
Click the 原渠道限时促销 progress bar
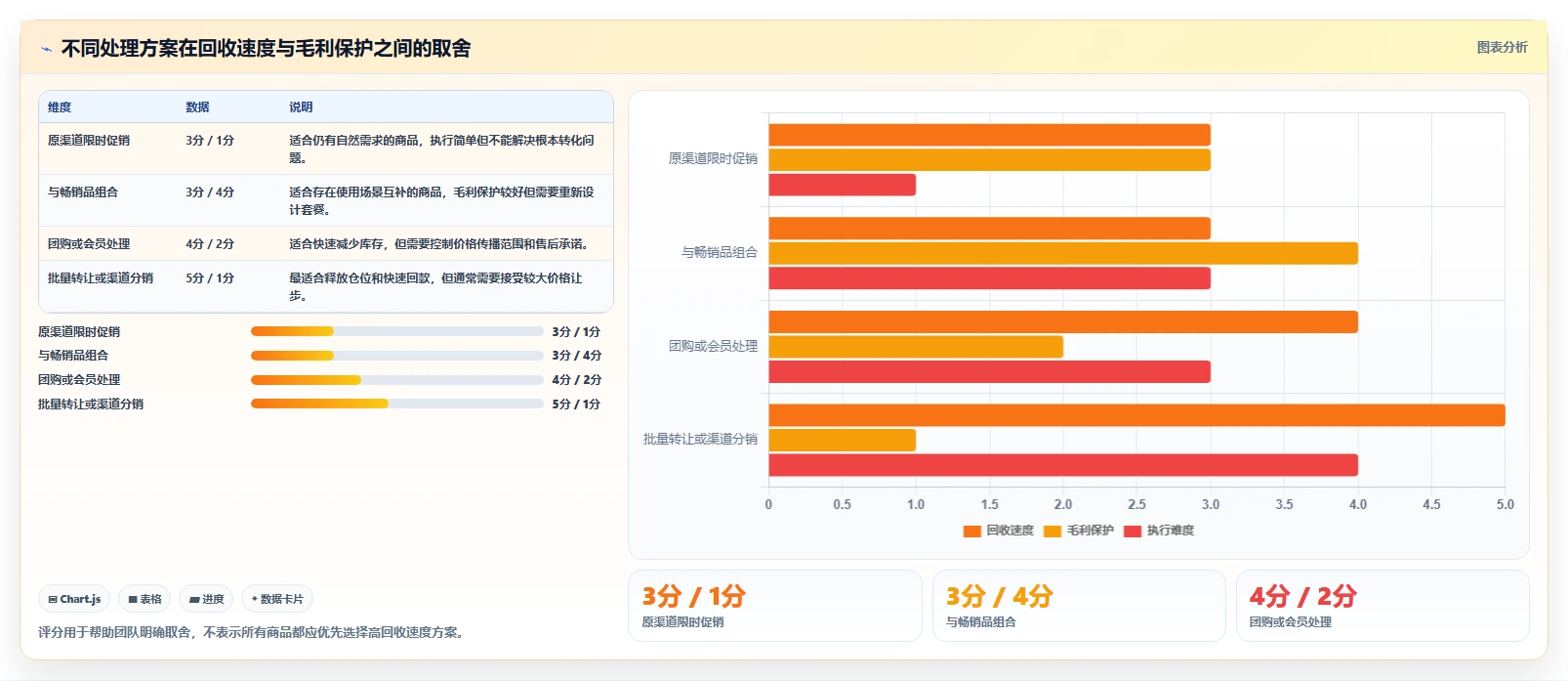[x=396, y=331]
